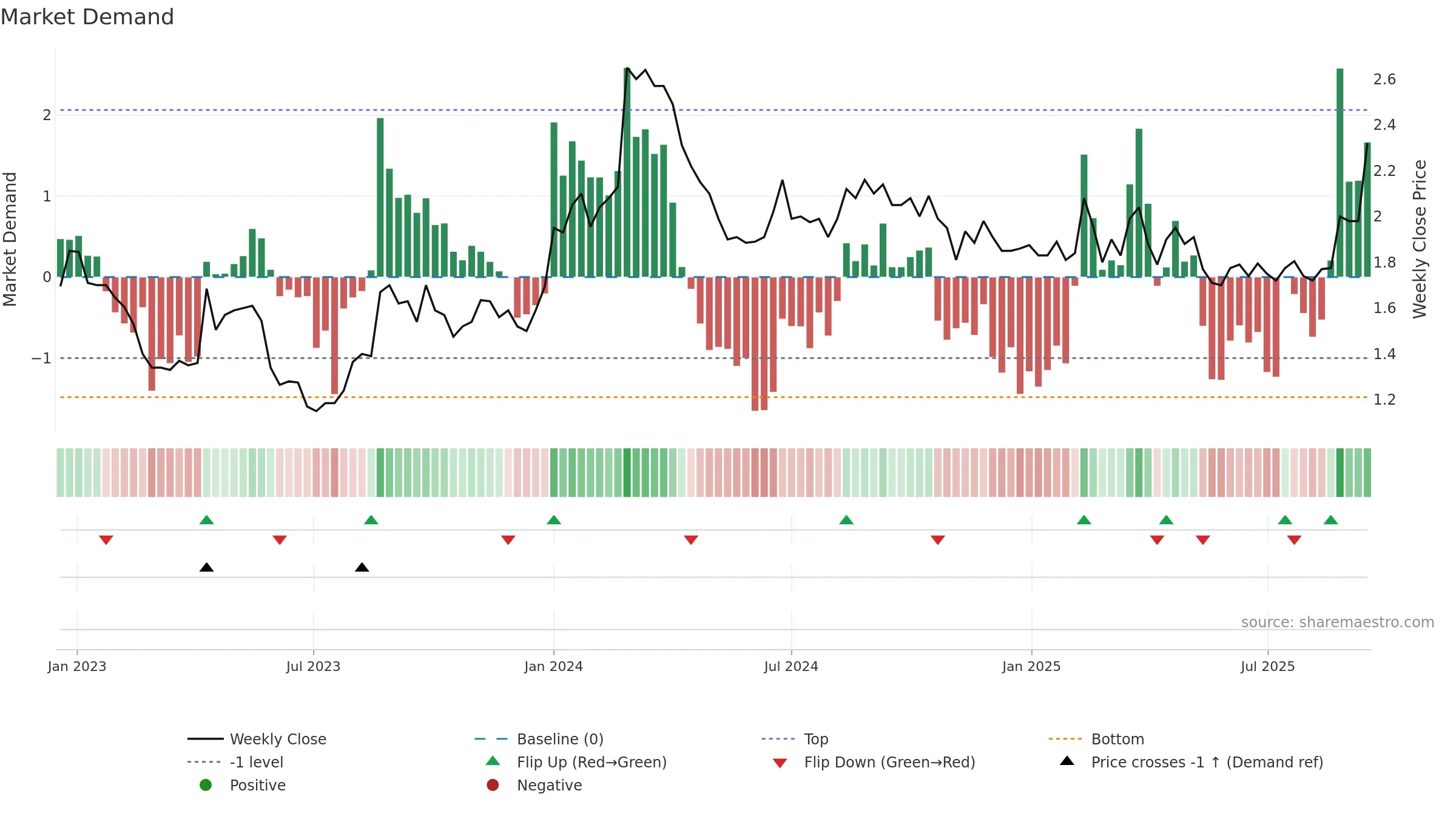Click the Jan 2024 x-axis label
The width and height of the screenshot is (1456, 819).
click(x=554, y=666)
